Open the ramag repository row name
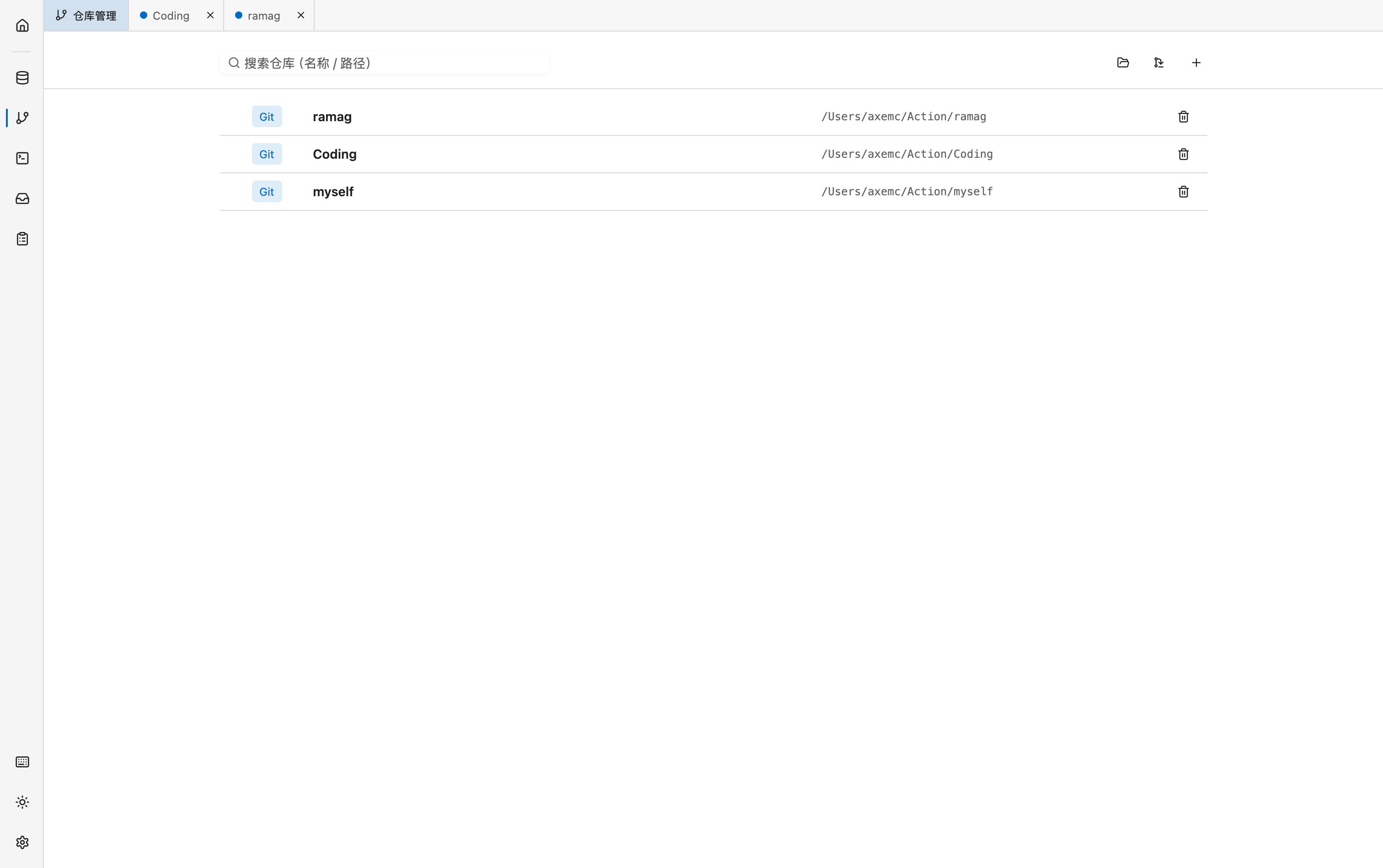 click(332, 117)
